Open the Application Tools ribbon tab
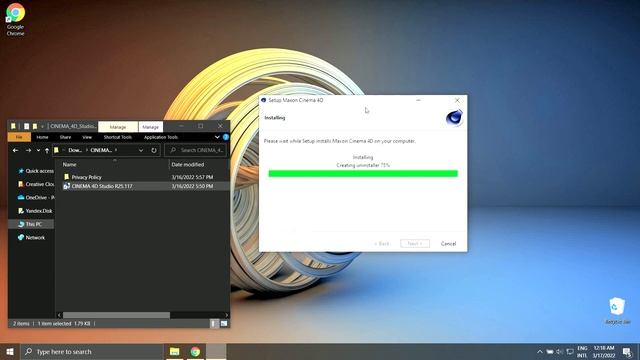 point(161,137)
